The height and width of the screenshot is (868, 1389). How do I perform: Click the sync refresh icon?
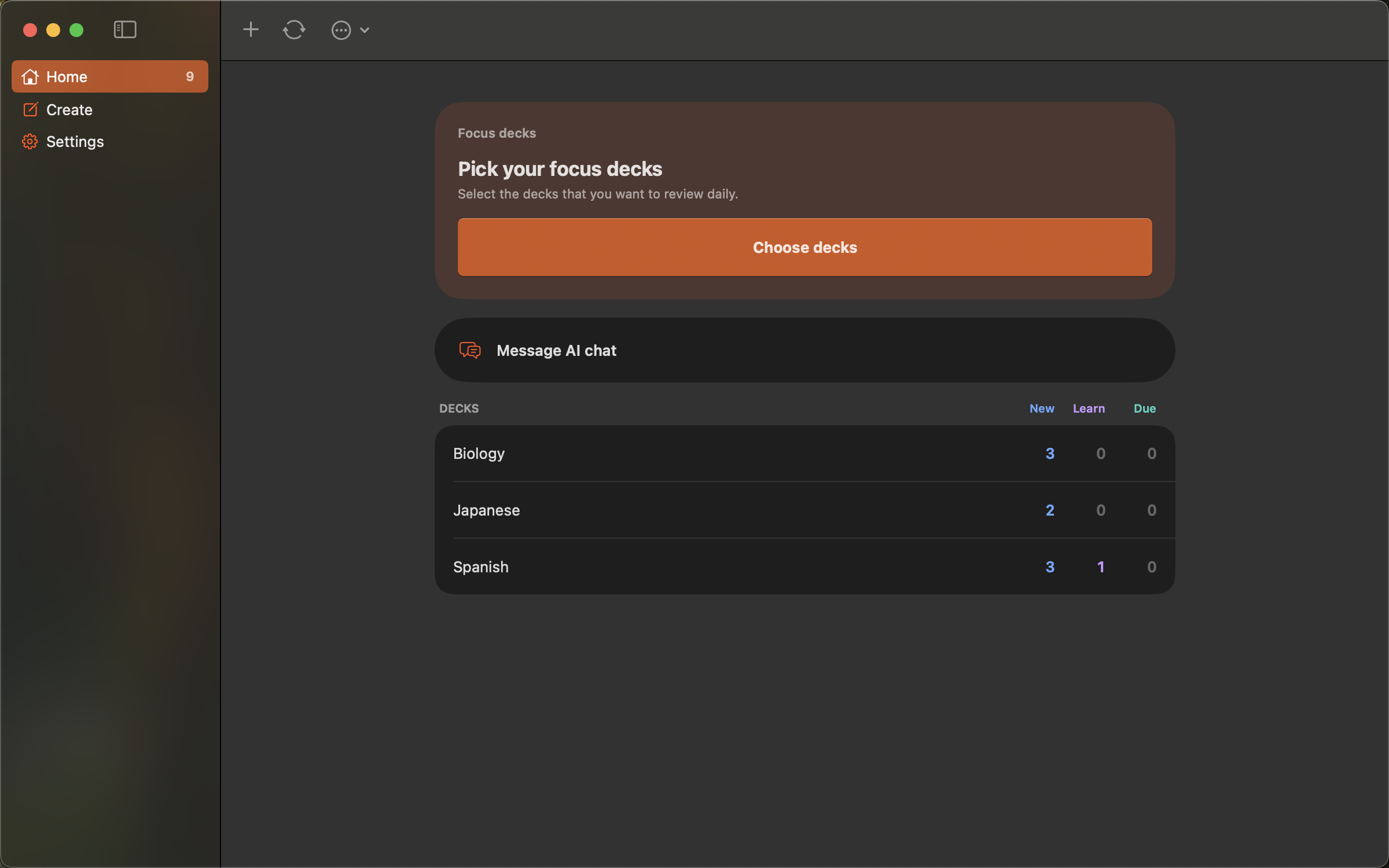294,30
